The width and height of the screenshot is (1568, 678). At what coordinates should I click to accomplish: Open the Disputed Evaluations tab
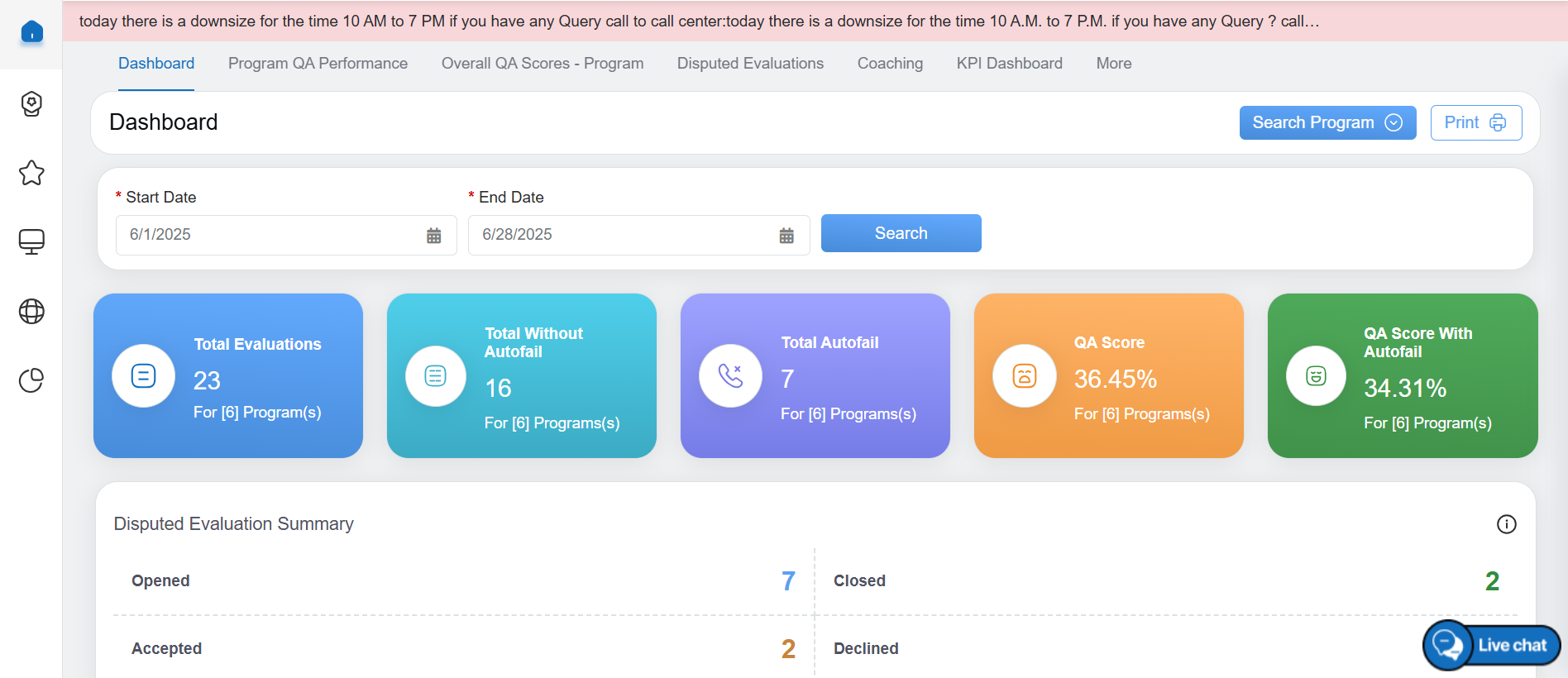[749, 64]
